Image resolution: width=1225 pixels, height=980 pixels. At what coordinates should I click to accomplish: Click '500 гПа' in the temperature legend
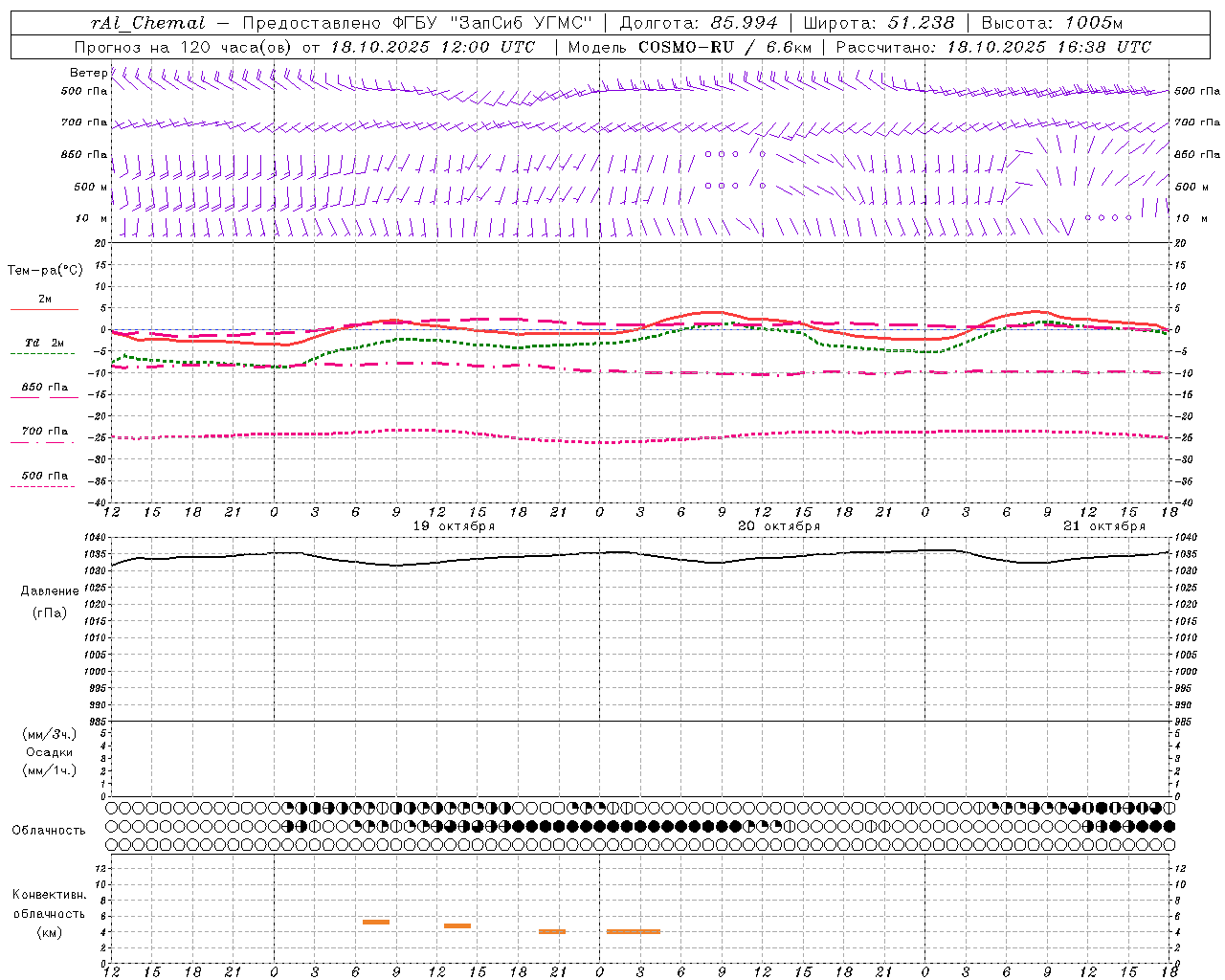(45, 476)
